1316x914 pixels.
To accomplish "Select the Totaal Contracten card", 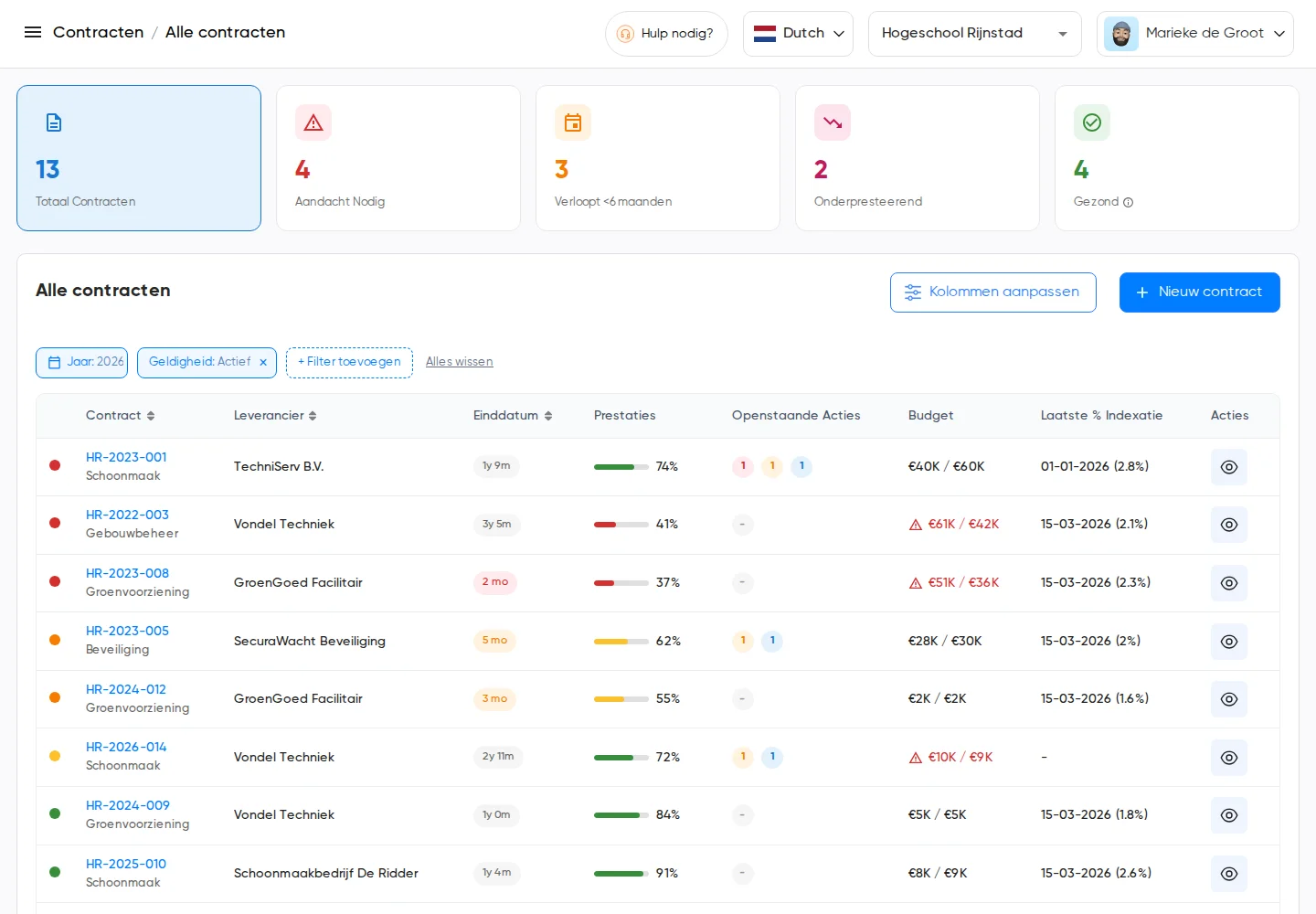I will tap(139, 158).
